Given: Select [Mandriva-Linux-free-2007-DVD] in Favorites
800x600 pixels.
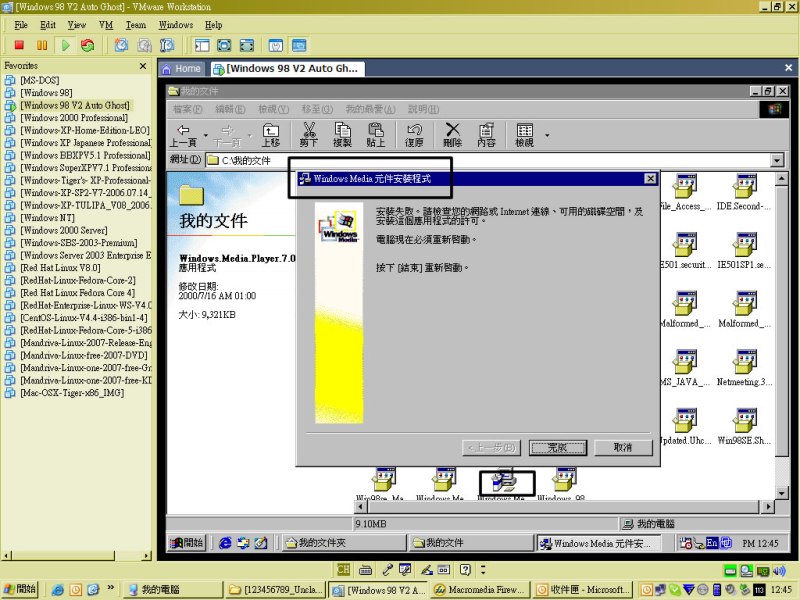Looking at the screenshot, I should 84,355.
